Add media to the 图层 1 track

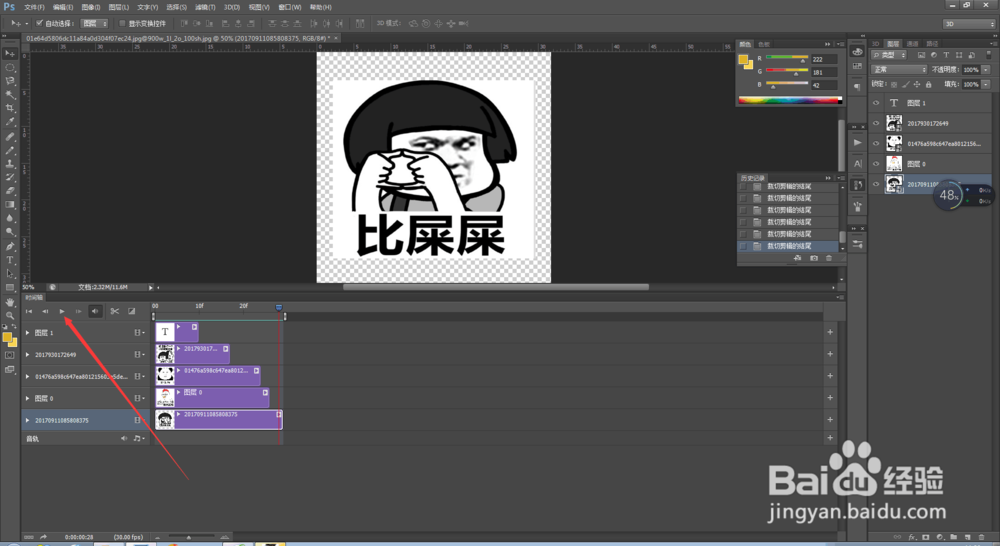[x=830, y=332]
